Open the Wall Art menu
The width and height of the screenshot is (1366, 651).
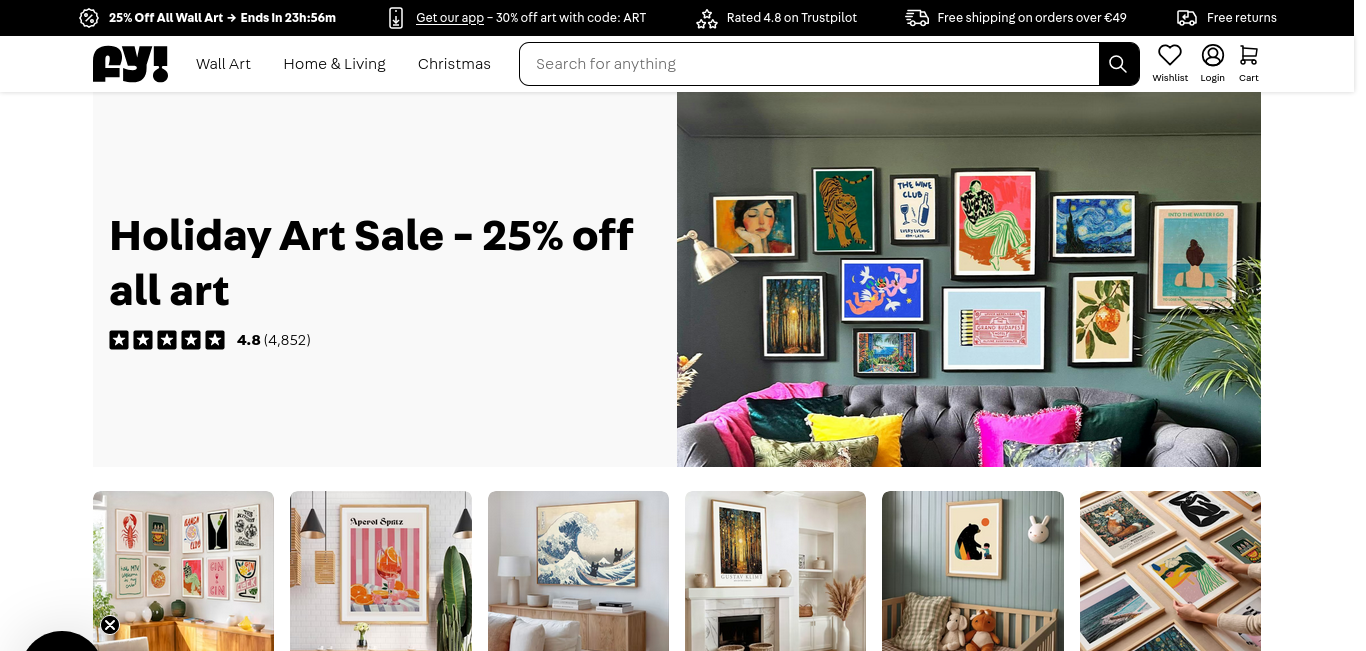click(x=223, y=64)
